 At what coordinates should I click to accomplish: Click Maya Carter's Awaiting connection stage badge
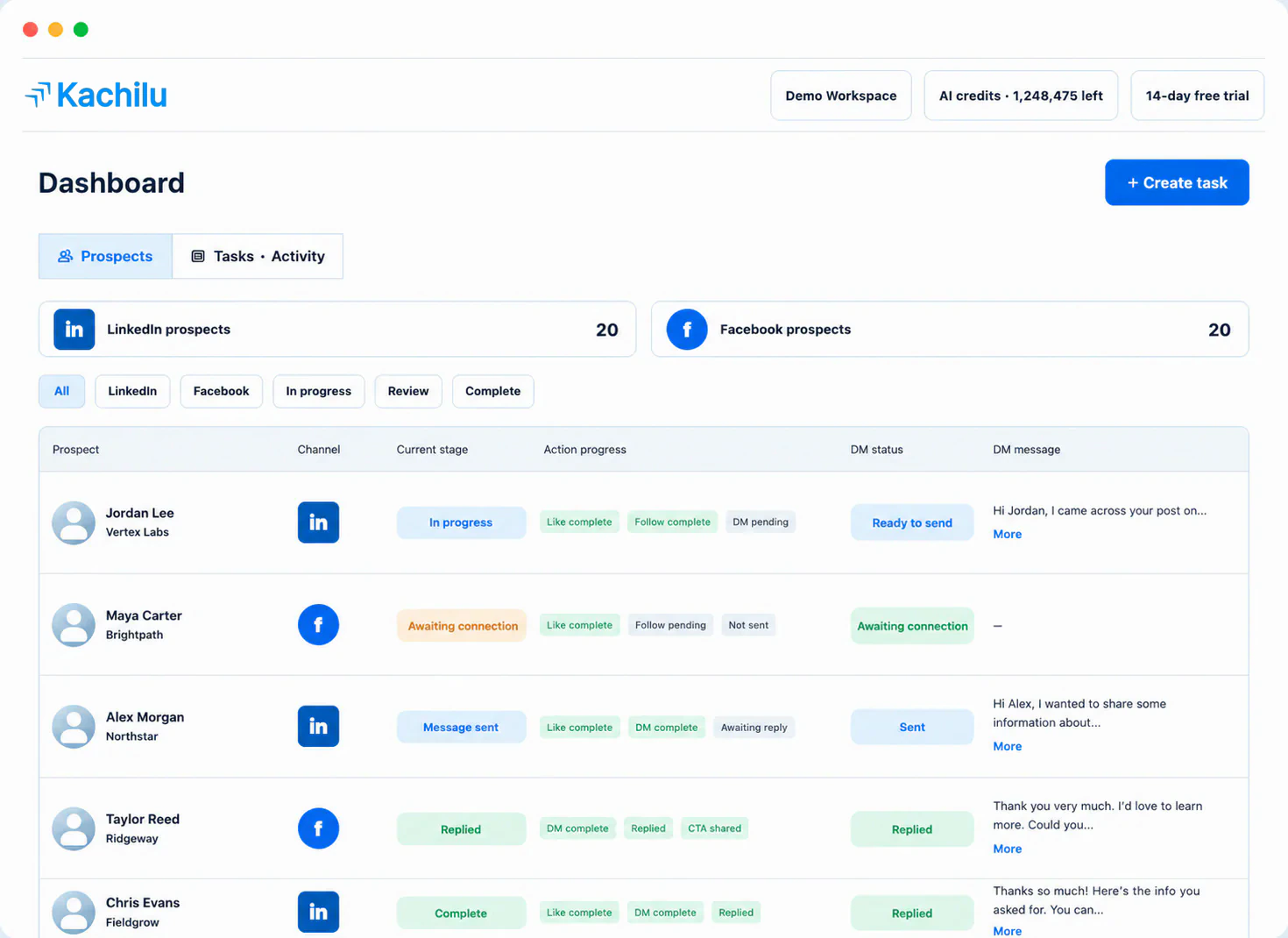click(461, 626)
